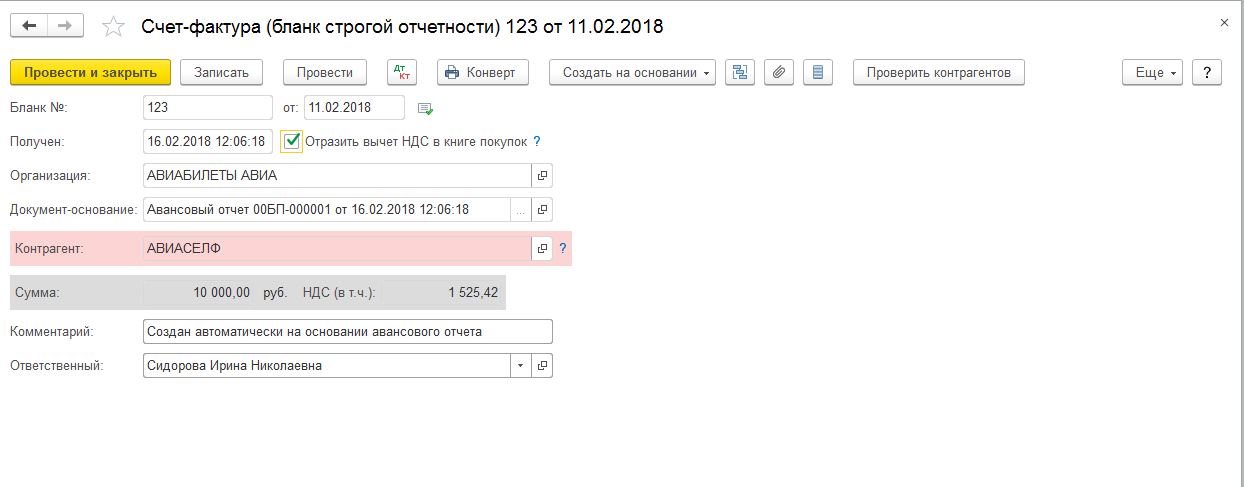Expand 'Создать на основании' dropdown
This screenshot has width=1244, height=487.
click(x=632, y=72)
